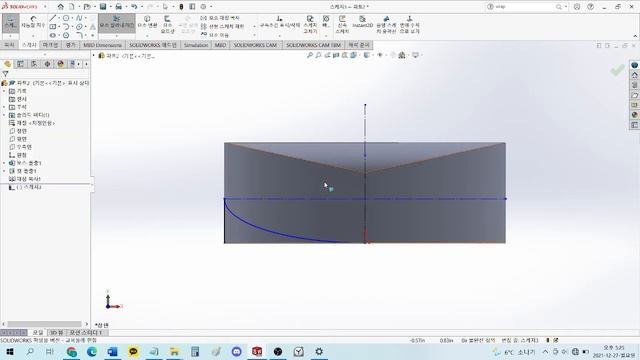Select the Arc sketch tool
This screenshot has height=360, width=640.
click(66, 27)
